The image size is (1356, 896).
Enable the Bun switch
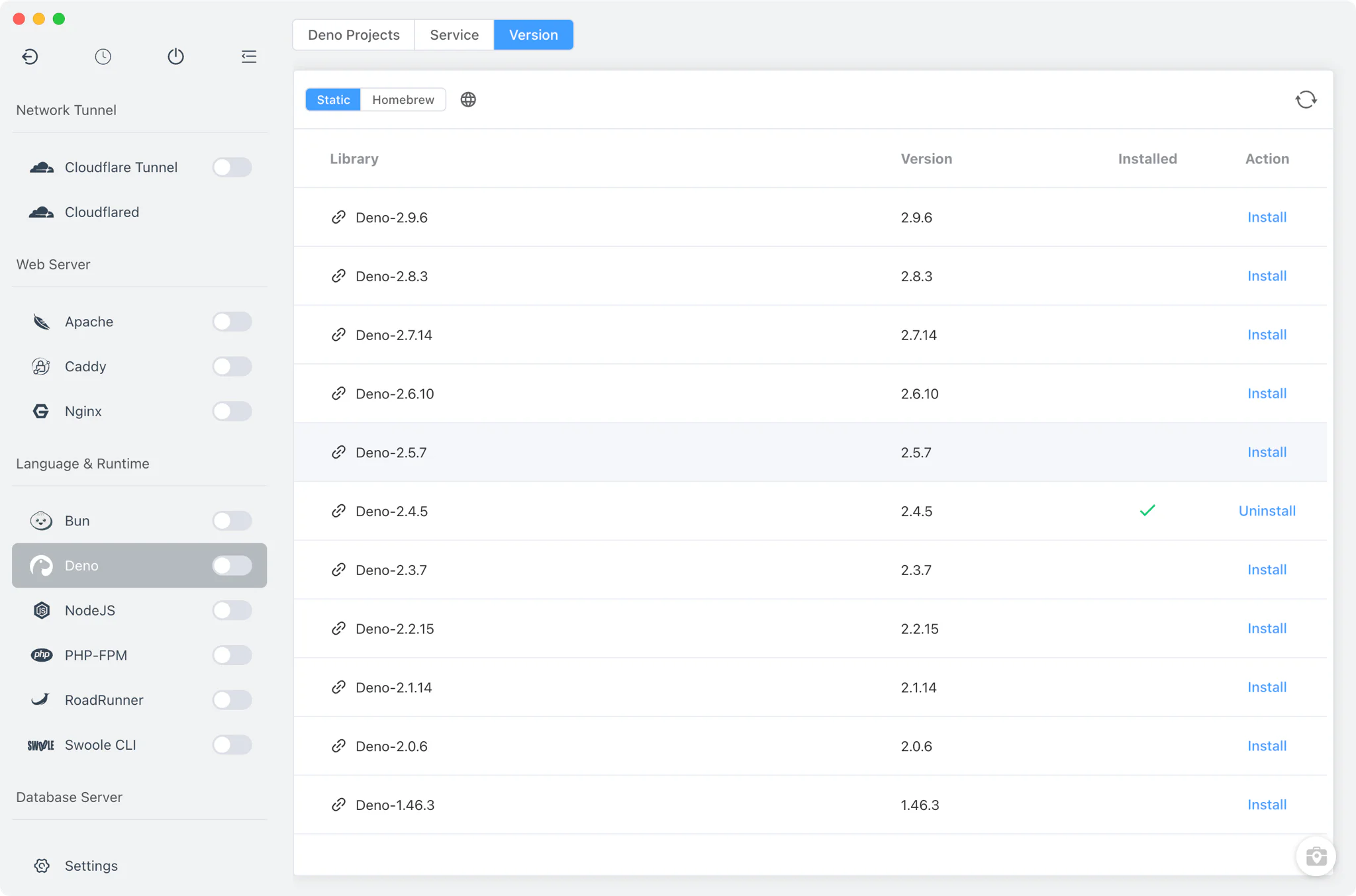[x=232, y=521]
